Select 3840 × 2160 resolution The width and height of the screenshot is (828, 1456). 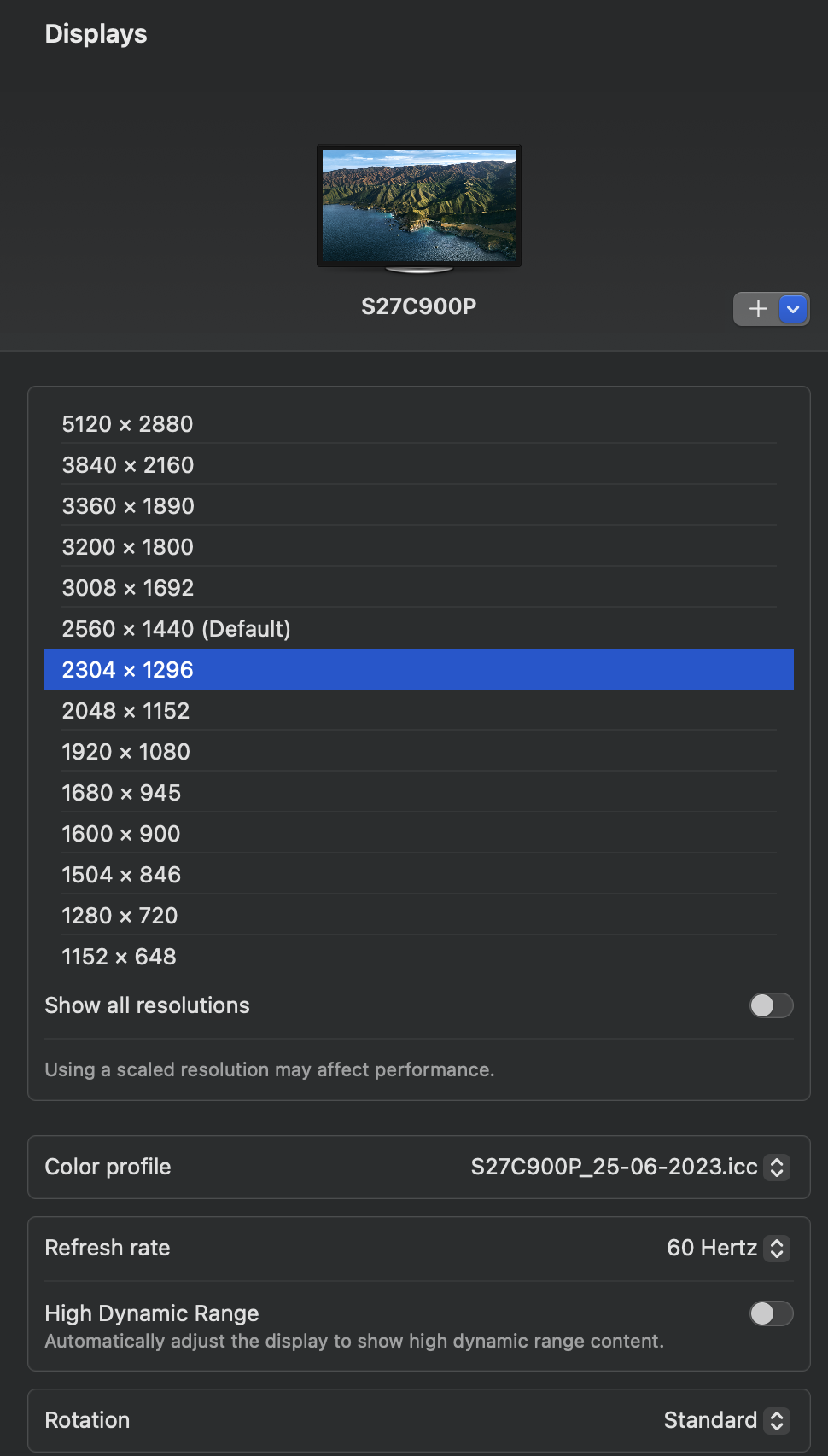[128, 465]
